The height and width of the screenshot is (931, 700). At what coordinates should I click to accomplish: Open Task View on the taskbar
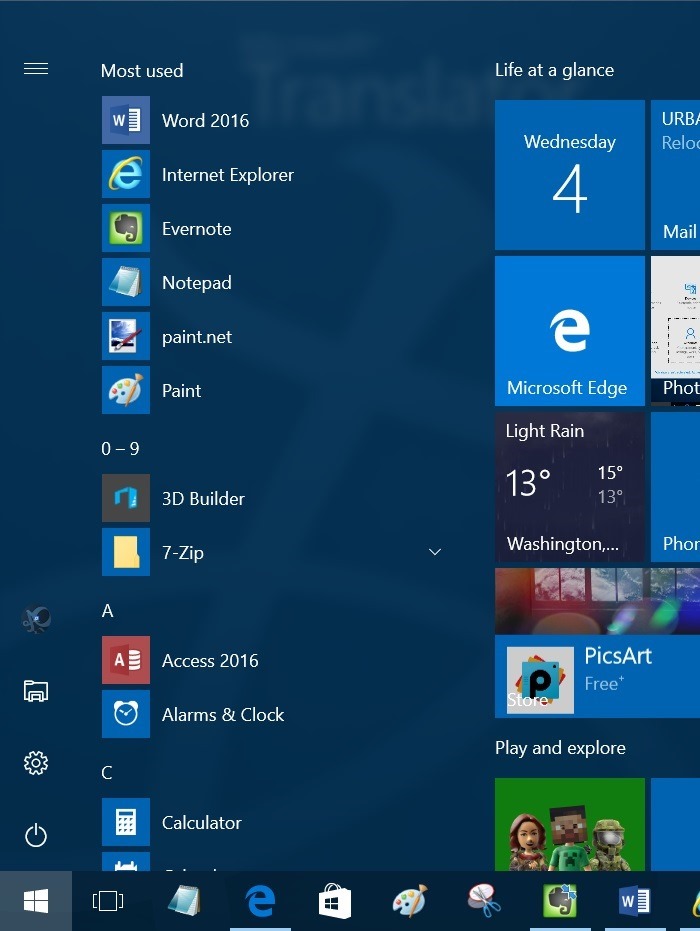(108, 901)
